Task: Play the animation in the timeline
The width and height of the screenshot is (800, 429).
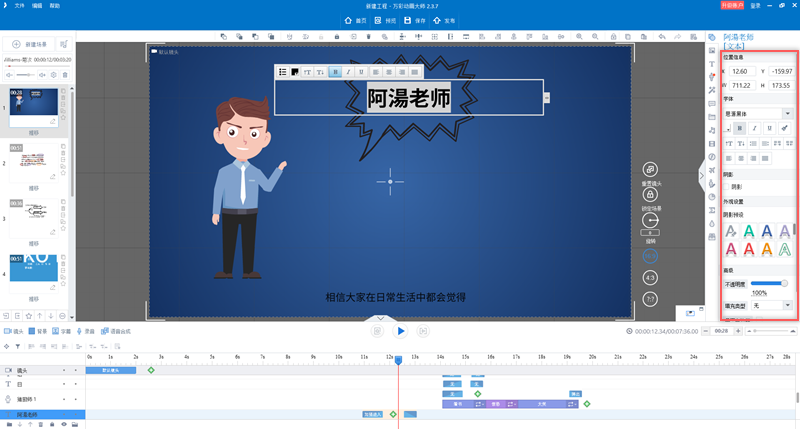Action: 401,331
